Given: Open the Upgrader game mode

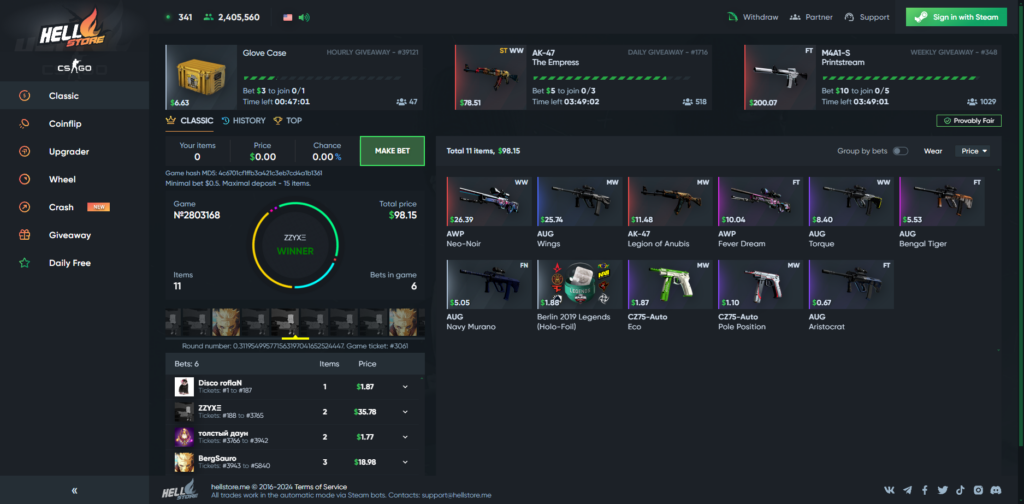Looking at the screenshot, I should click(74, 151).
